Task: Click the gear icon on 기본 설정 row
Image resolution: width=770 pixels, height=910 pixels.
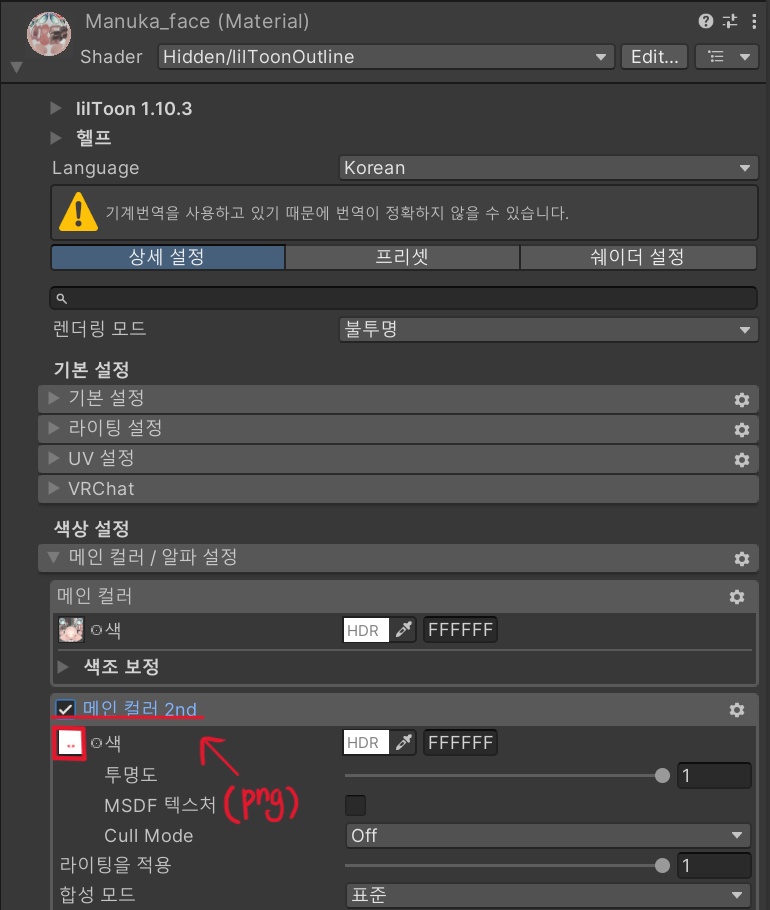Action: pyautogui.click(x=742, y=399)
